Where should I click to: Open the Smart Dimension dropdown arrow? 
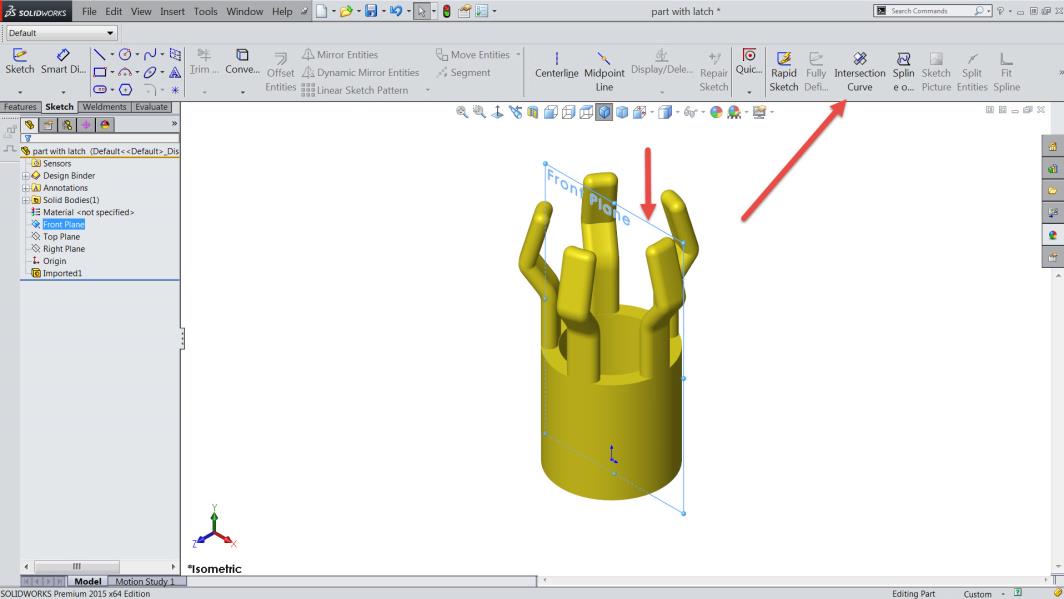(63, 92)
